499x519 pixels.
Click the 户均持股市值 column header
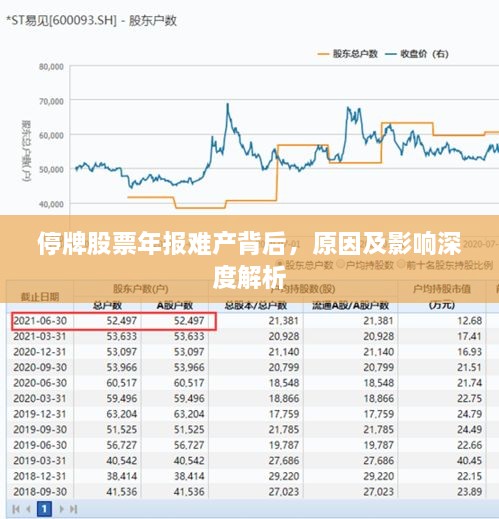coord(442,289)
